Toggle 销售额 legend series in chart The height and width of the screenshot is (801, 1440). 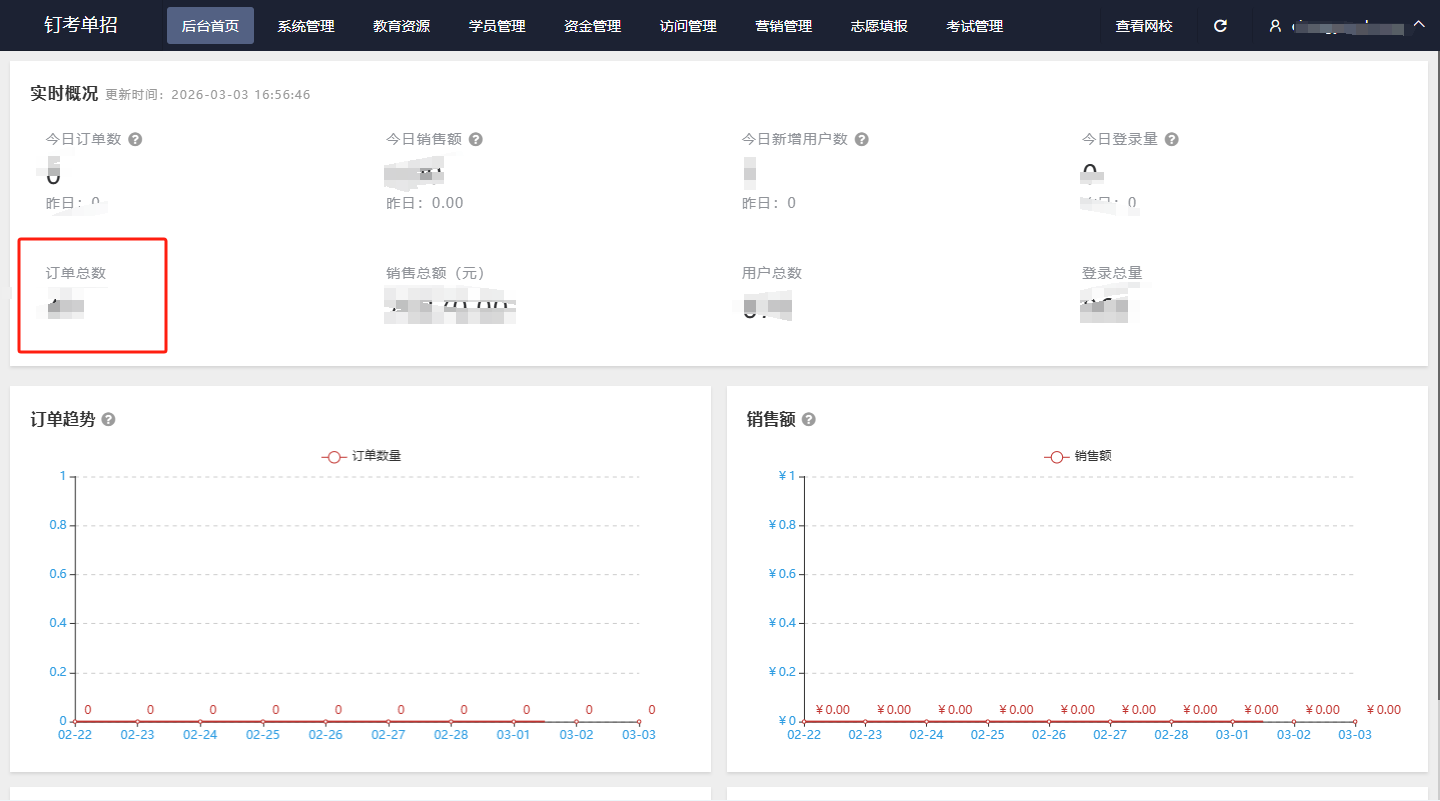pyautogui.click(x=1078, y=456)
